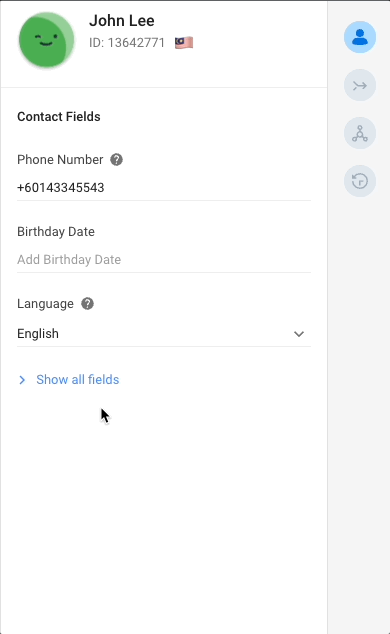The height and width of the screenshot is (634, 390).
Task: Click the Malaysia flag icon
Action: [184, 42]
